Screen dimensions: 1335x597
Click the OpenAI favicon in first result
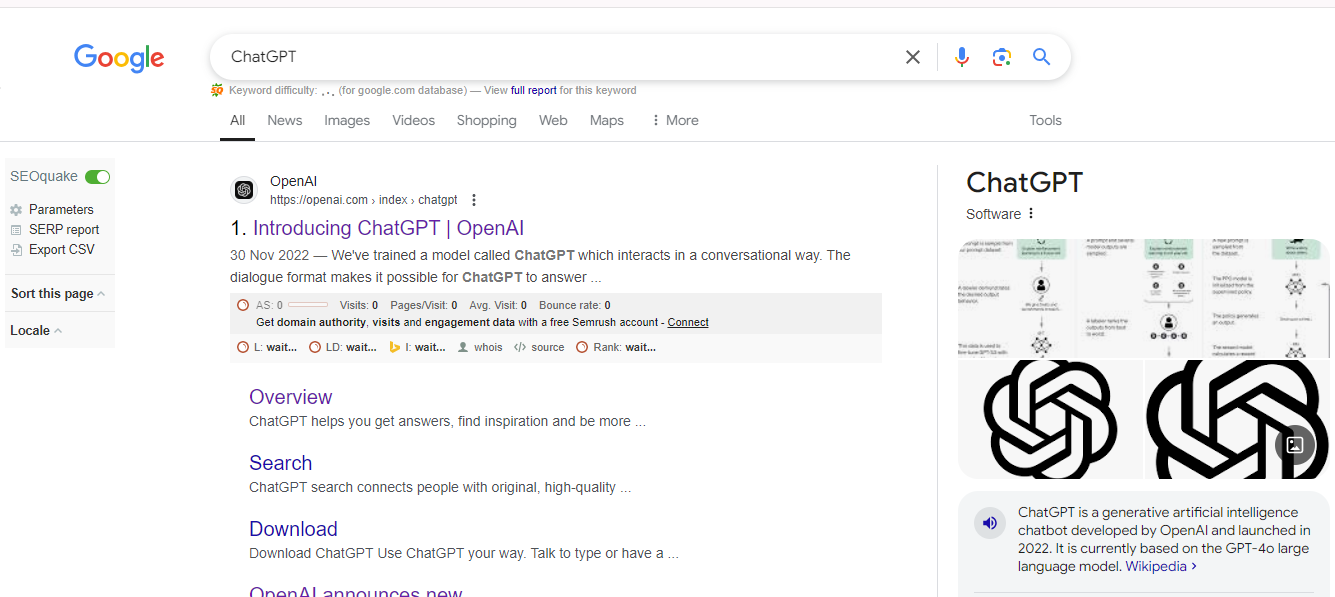244,190
